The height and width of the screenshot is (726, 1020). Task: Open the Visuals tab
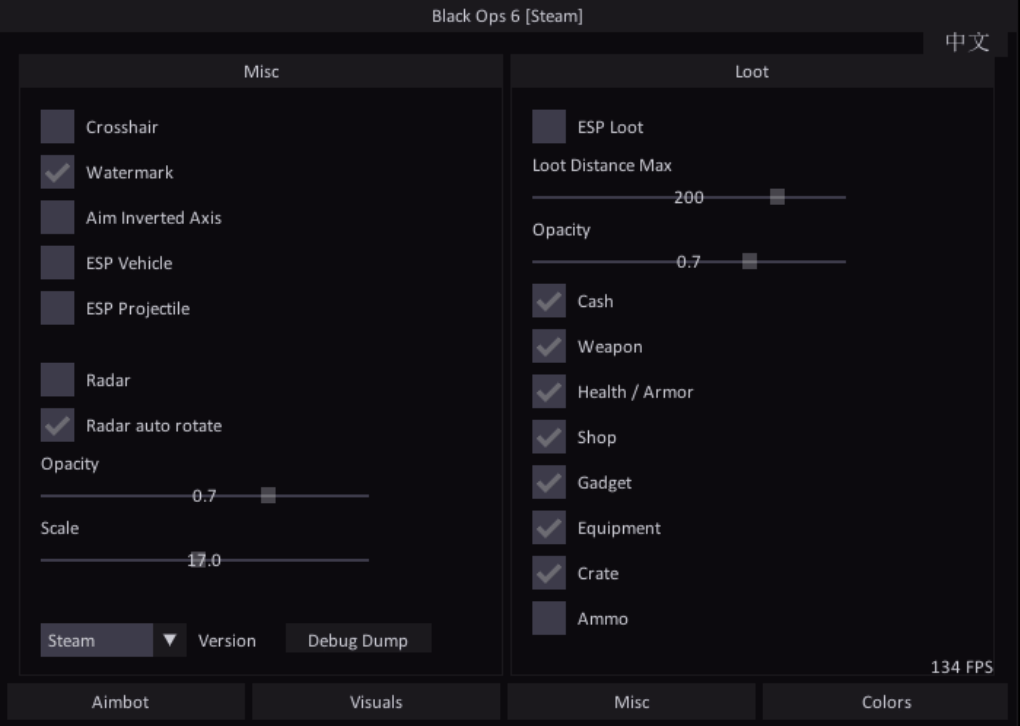[376, 702]
